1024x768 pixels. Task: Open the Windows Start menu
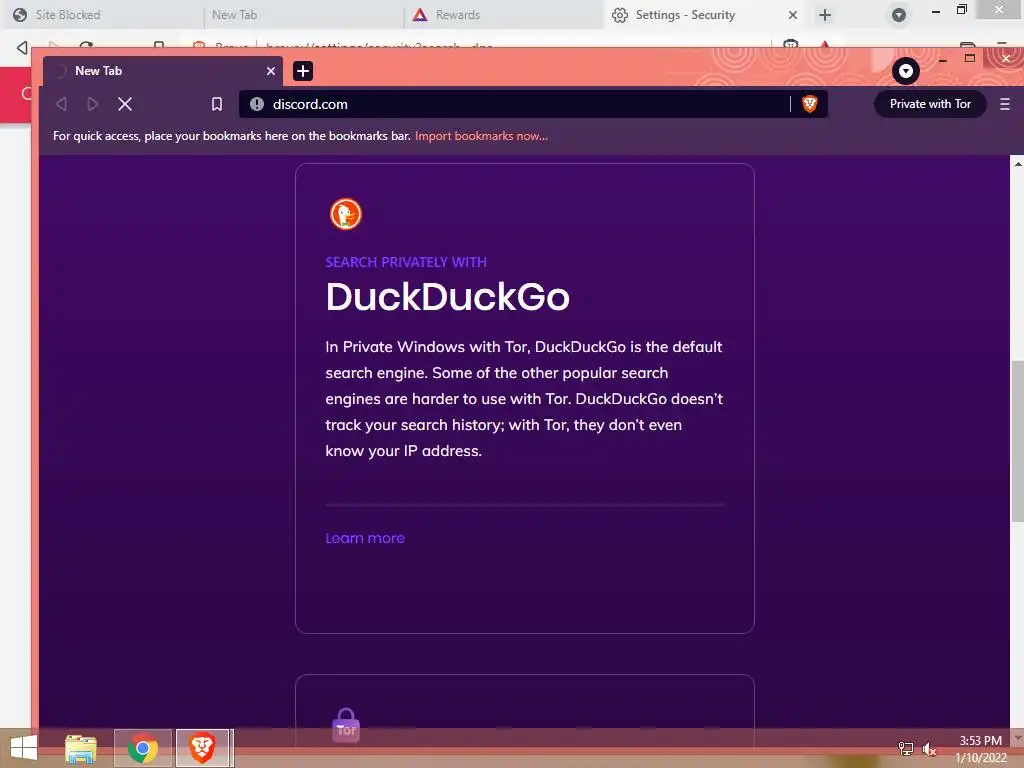(x=24, y=748)
